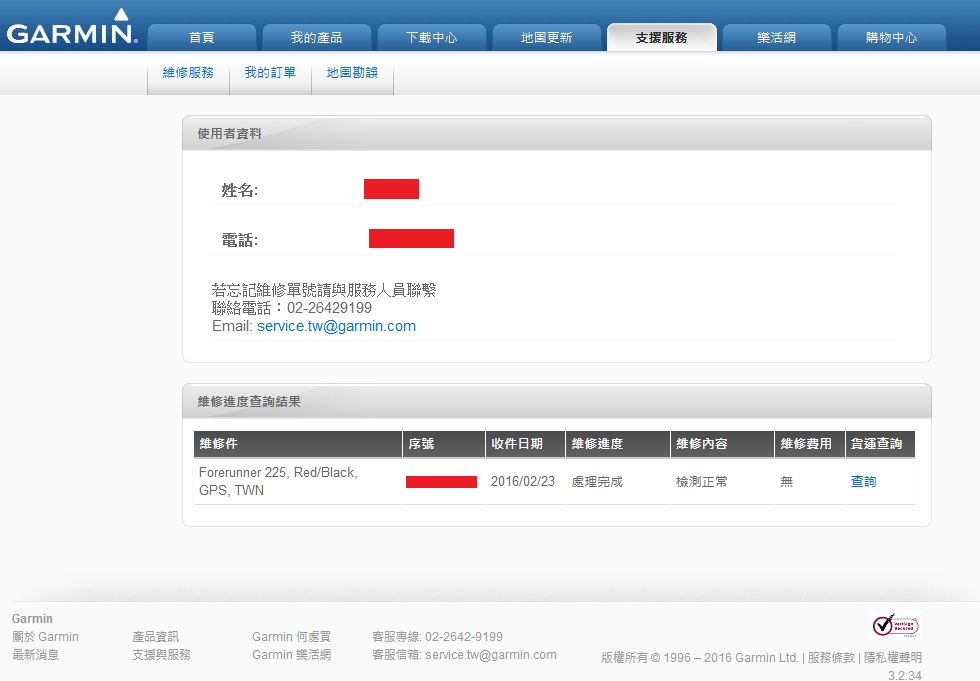Open the 我的訂單 submenu item
This screenshot has width=980, height=681.
270,72
